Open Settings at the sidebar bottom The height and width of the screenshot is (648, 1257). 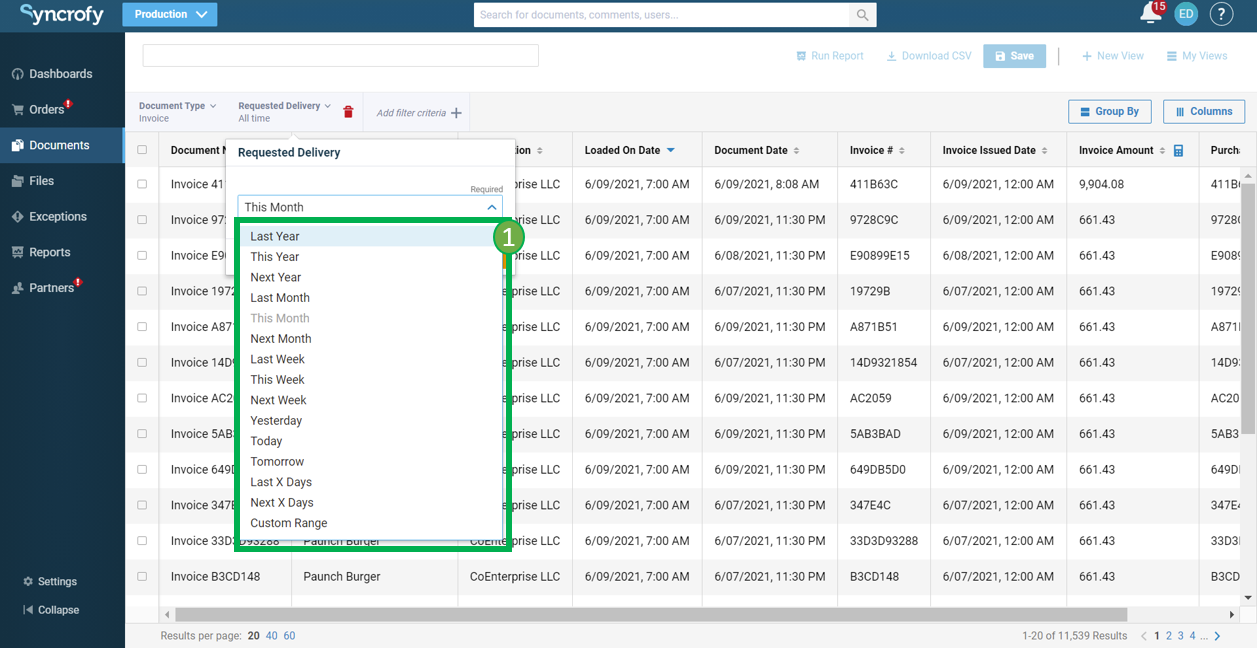(x=50, y=582)
